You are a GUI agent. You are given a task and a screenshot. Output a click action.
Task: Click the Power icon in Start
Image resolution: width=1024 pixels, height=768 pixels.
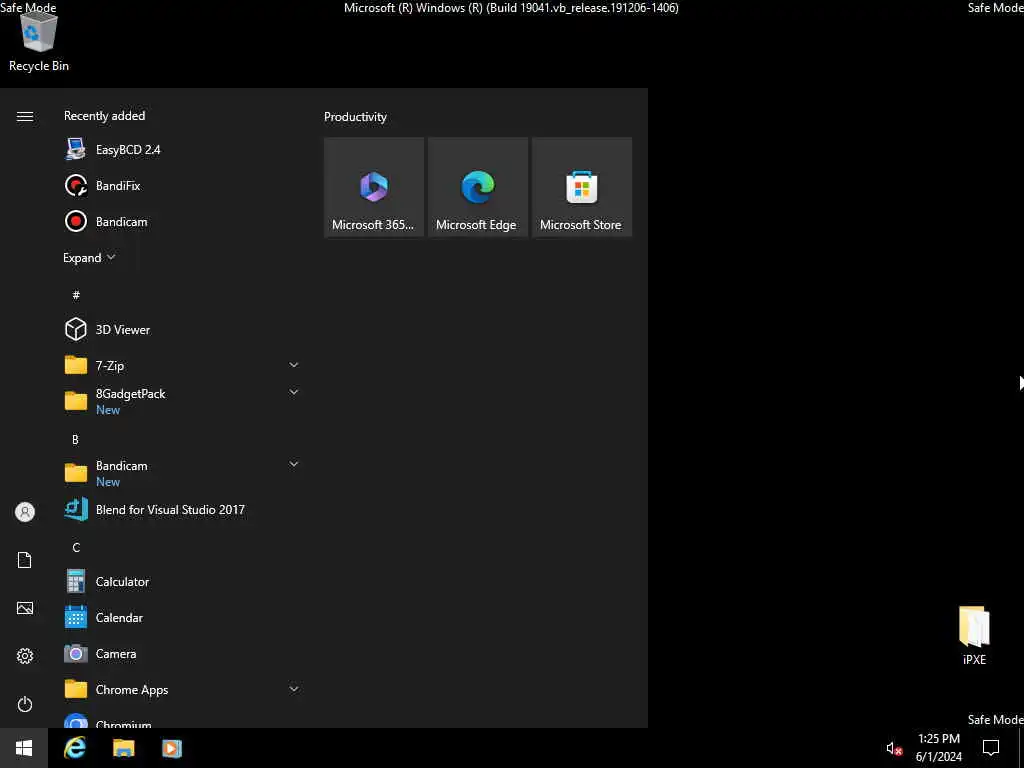click(x=25, y=704)
